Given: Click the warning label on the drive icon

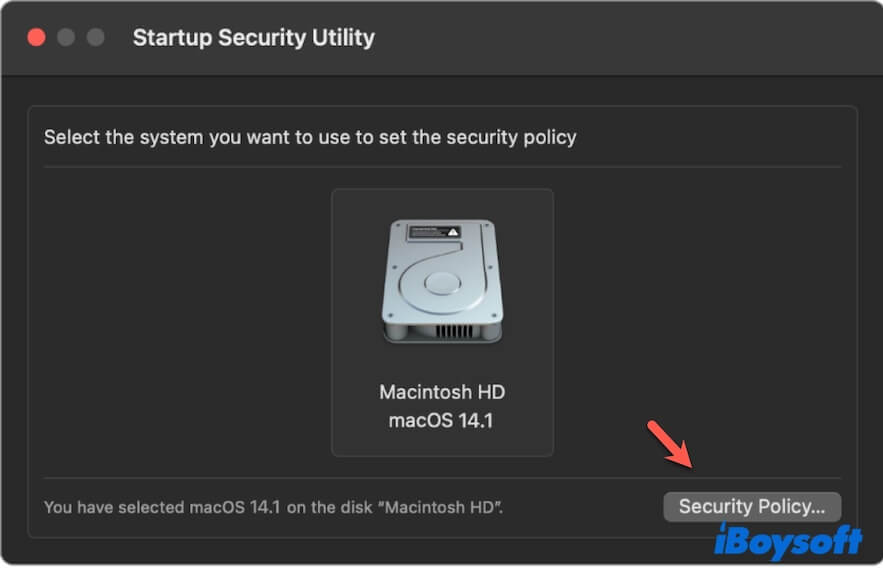Looking at the screenshot, I should tap(434, 232).
